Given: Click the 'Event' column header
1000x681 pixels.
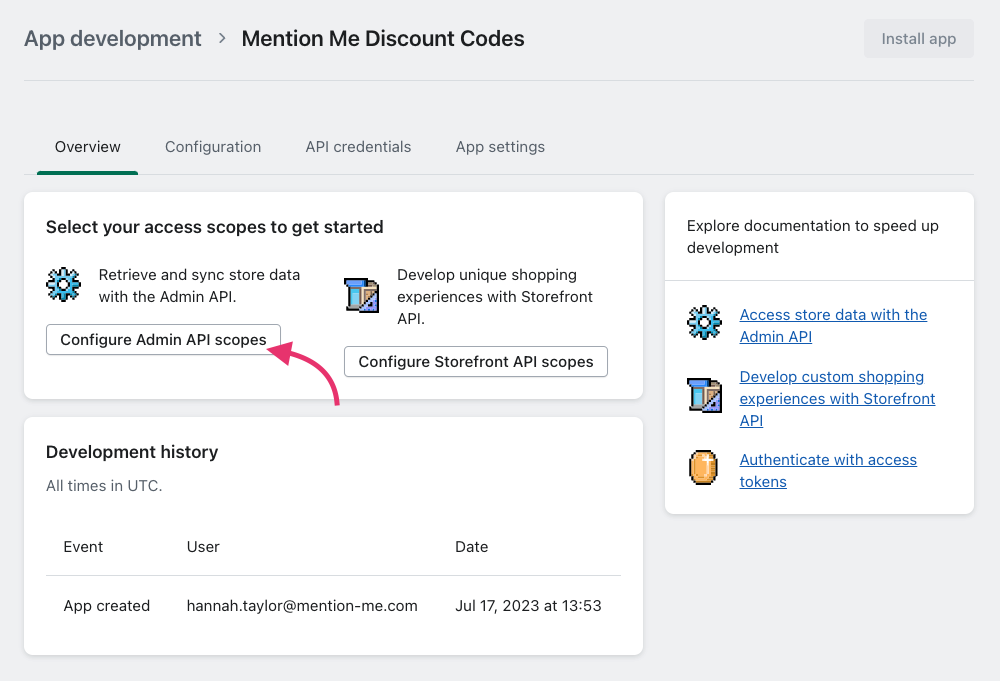Looking at the screenshot, I should [x=83, y=546].
